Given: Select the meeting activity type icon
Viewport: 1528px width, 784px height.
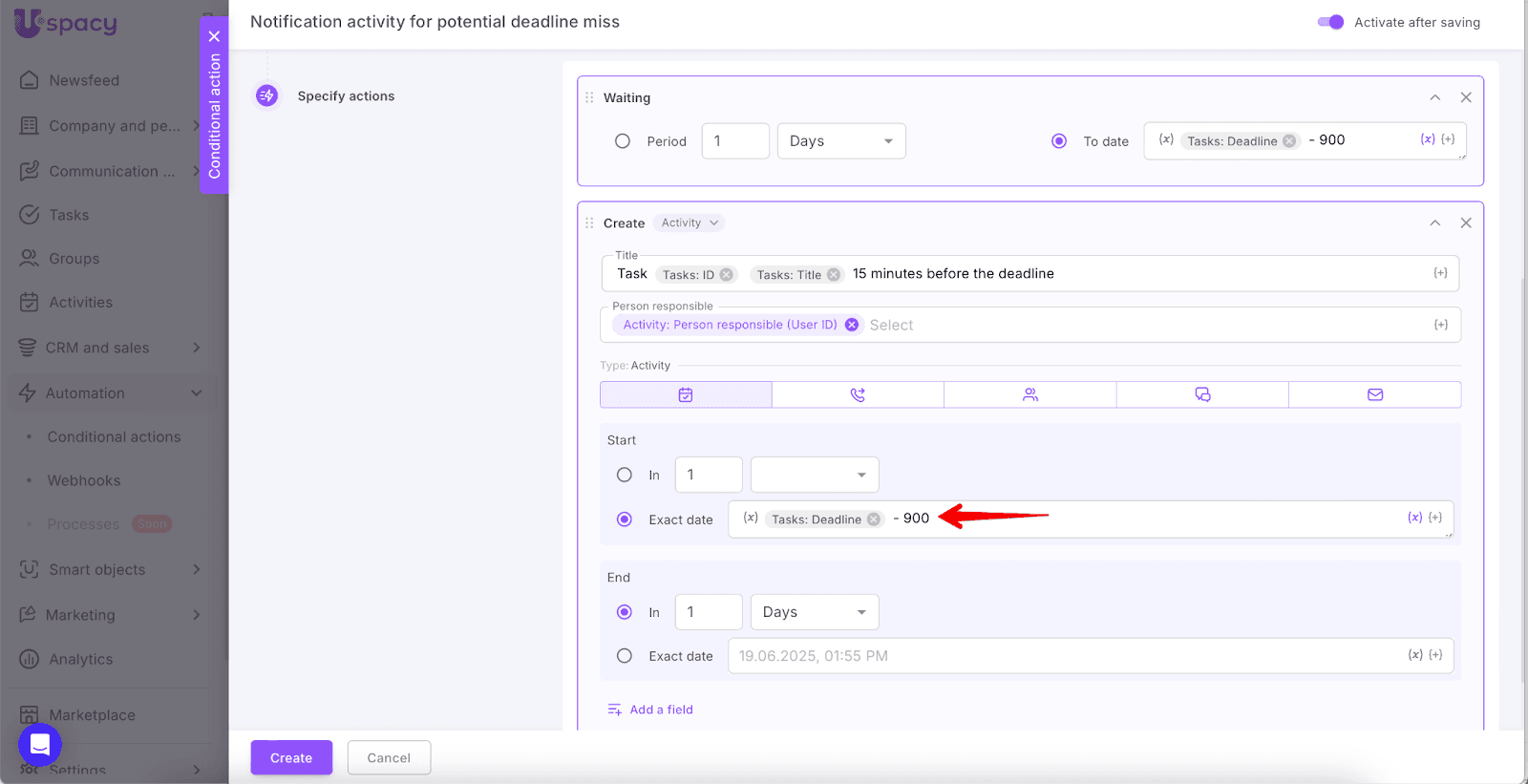Looking at the screenshot, I should (1029, 394).
